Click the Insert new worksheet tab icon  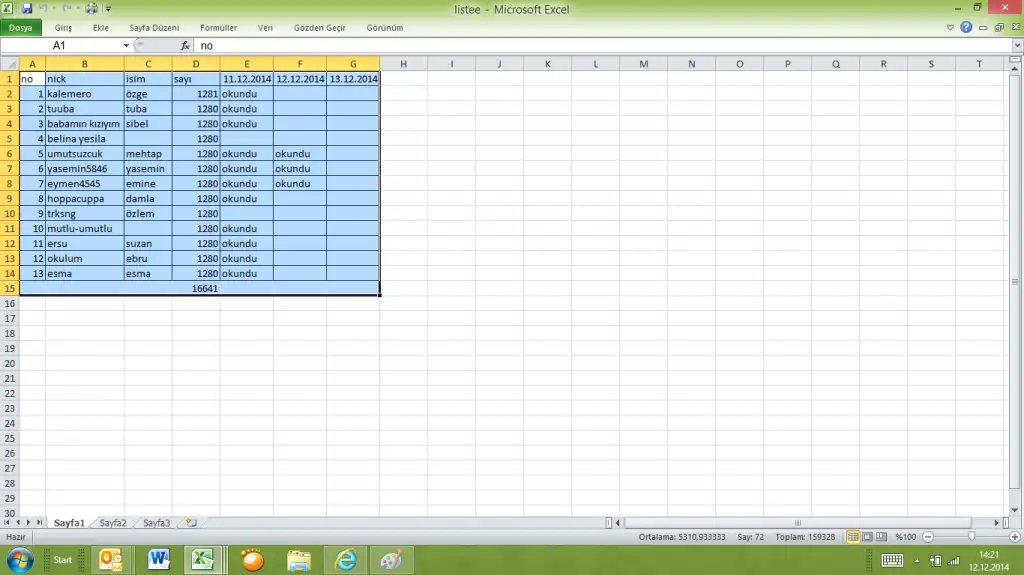click(x=191, y=523)
